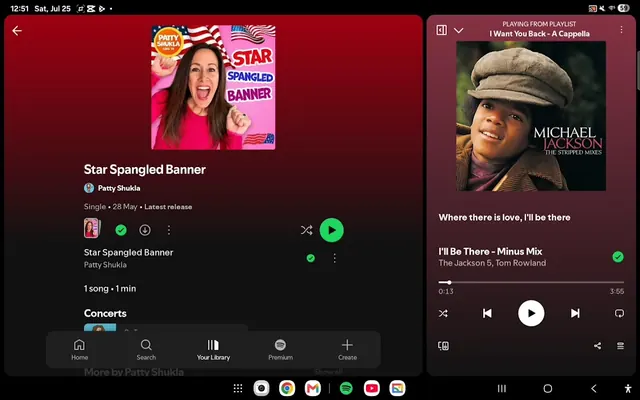Open the Patty Shukla artist name link
The height and width of the screenshot is (400, 640).
click(119, 188)
